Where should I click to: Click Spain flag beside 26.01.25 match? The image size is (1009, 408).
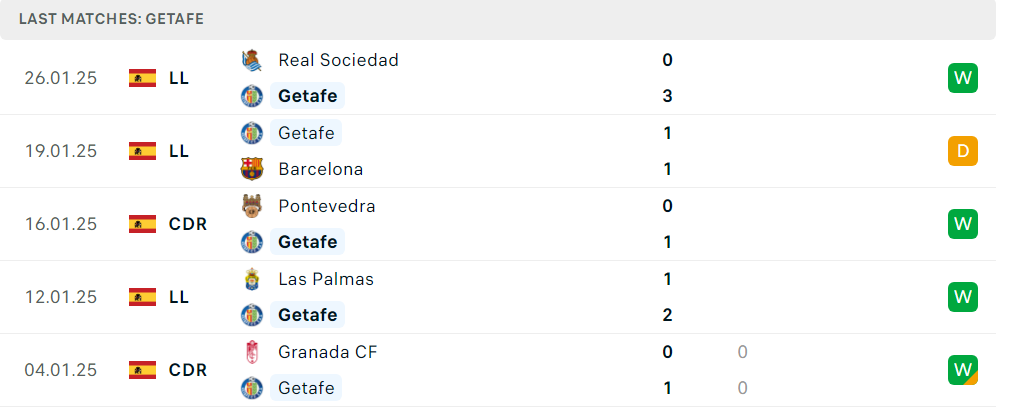[x=142, y=78]
